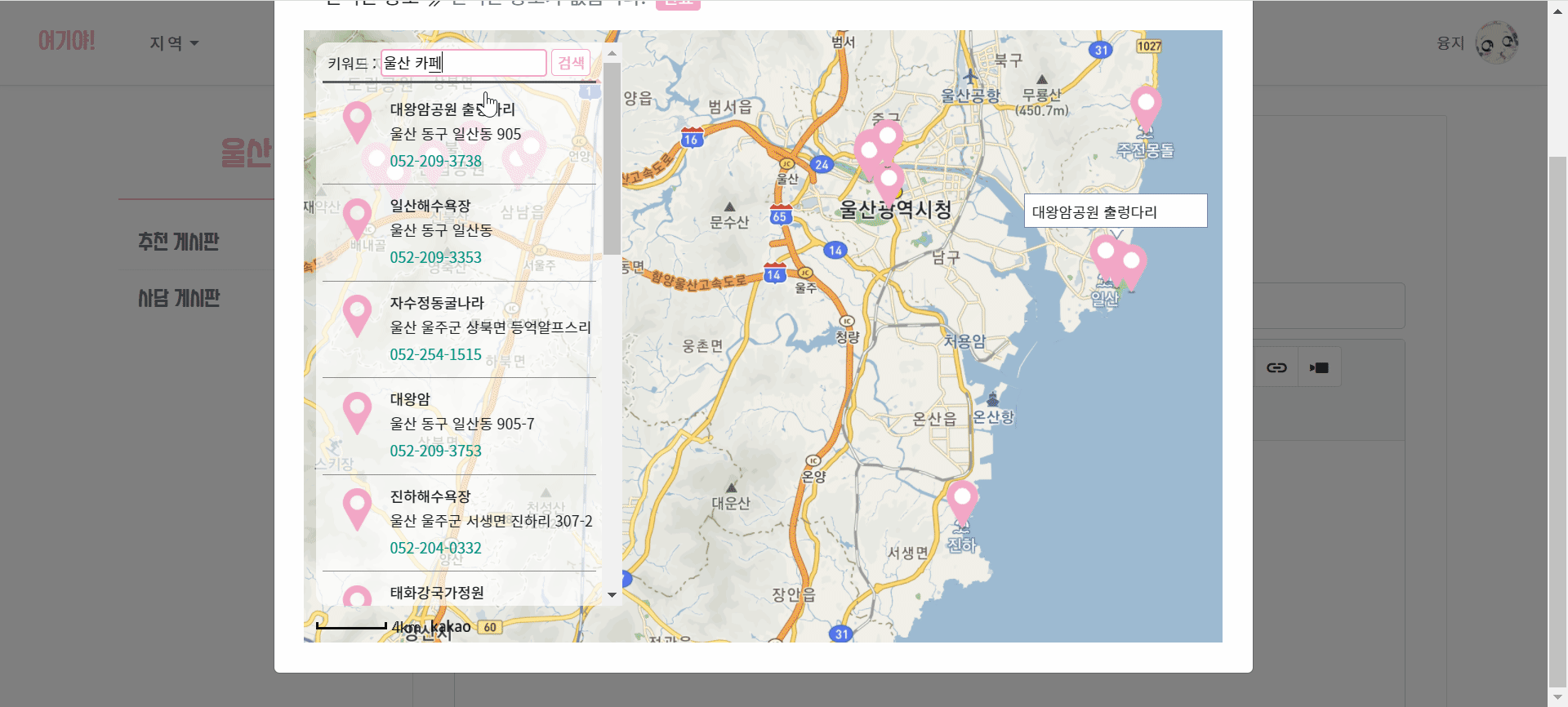Choose the 자수정동굴나라 result title
1568x707 pixels.
437,303
